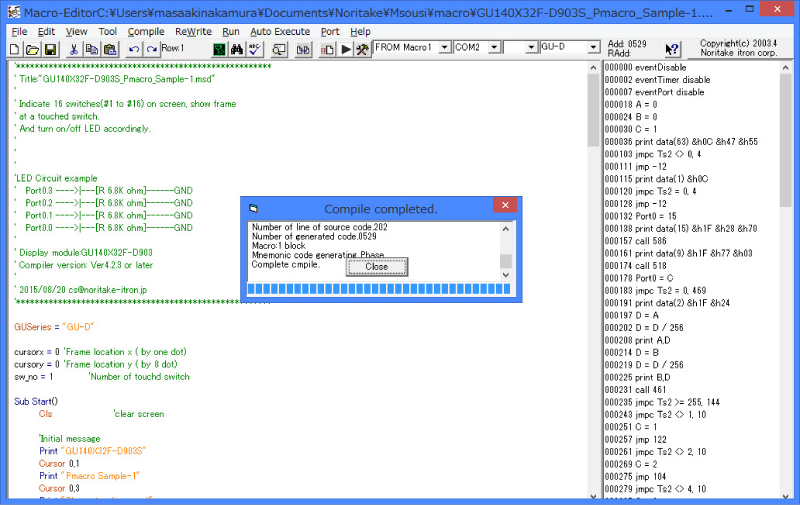800x505 pixels.
Task: Open the Compile menu
Action: click(146, 31)
